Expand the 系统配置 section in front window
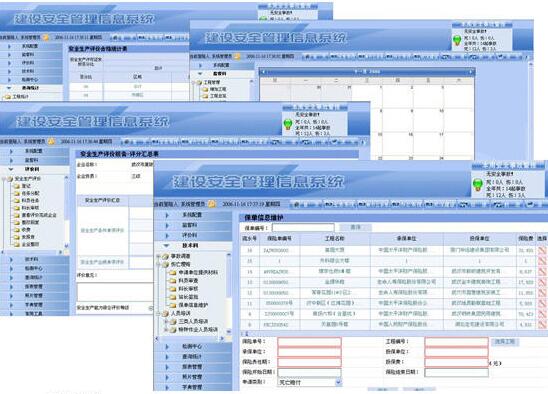 pyautogui.click(x=192, y=215)
